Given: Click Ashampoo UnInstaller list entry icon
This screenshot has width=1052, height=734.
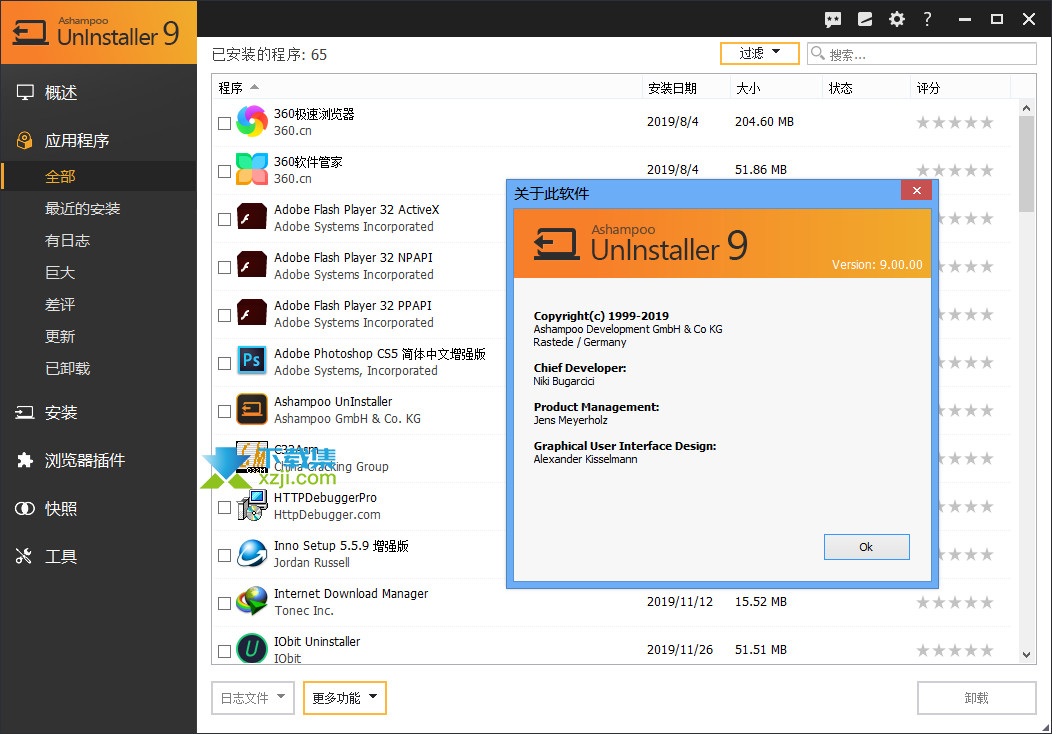Looking at the screenshot, I should (252, 409).
